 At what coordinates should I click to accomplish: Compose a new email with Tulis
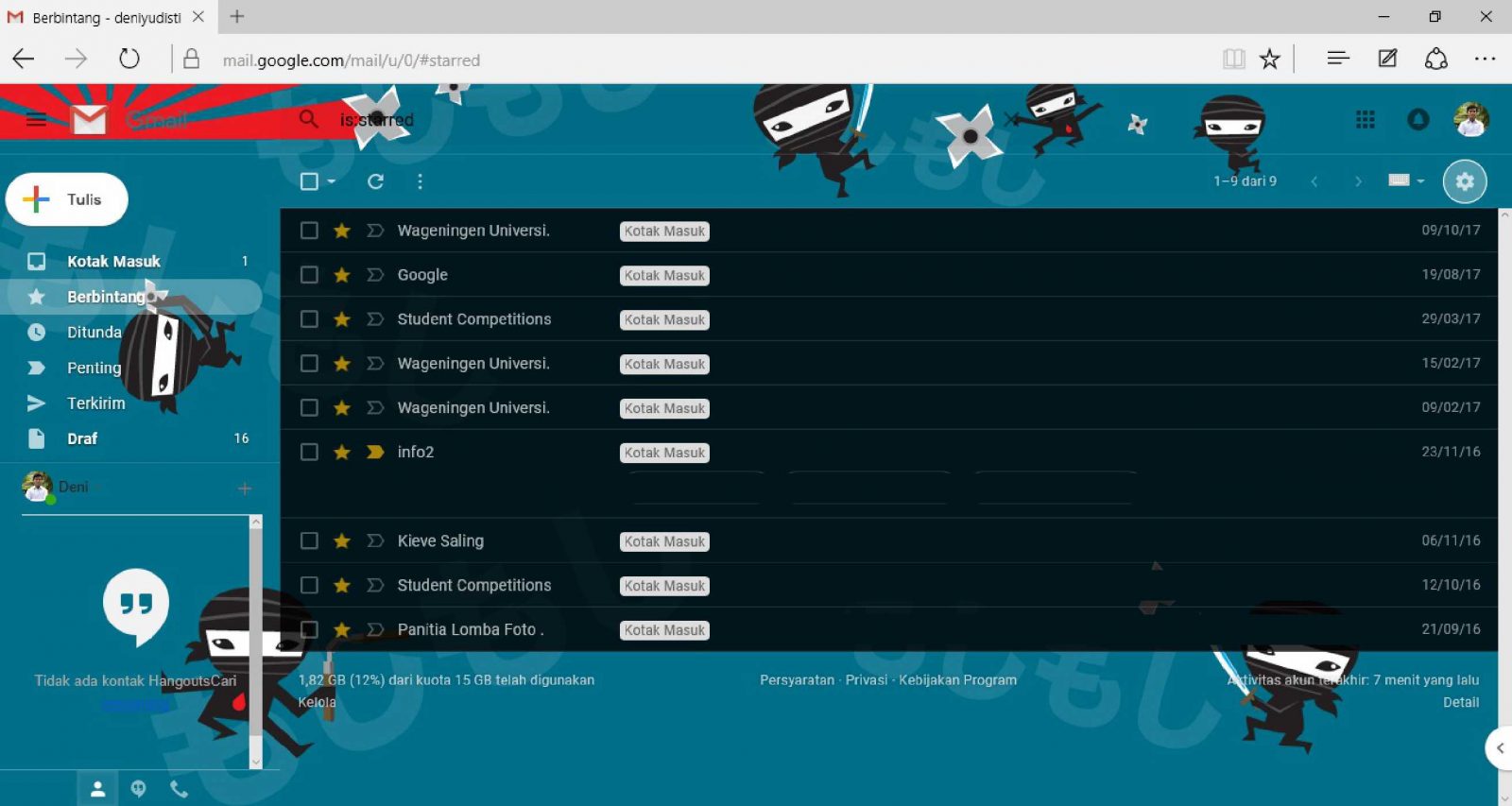[x=67, y=199]
